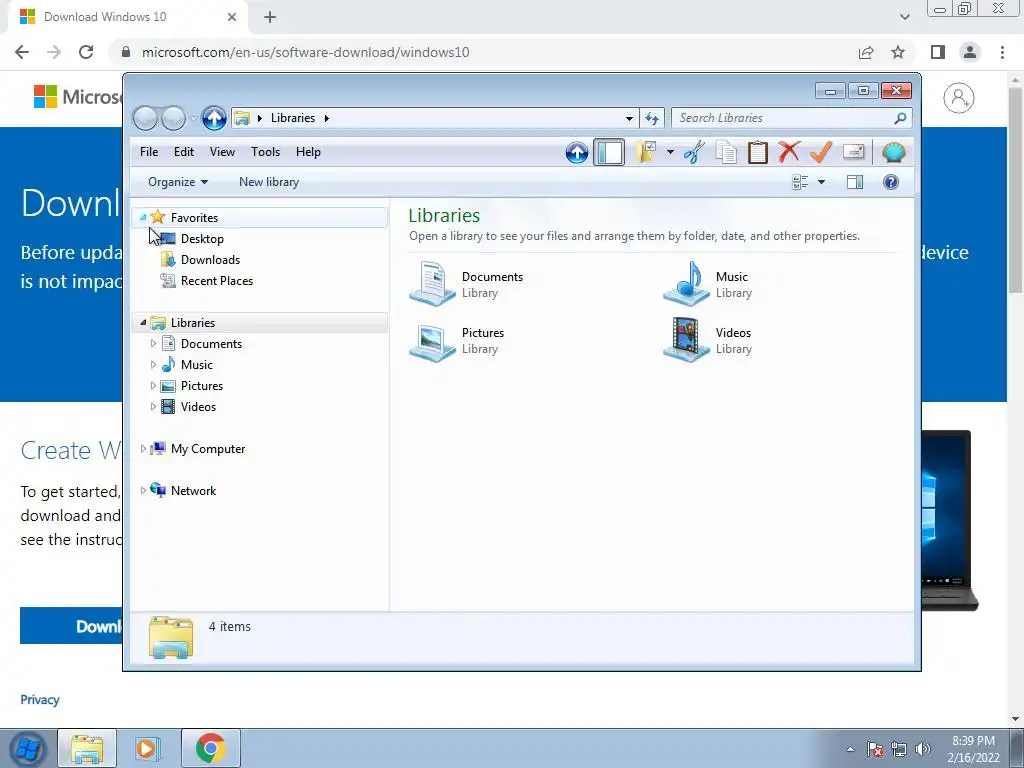Open the Chrome three-dot menu
The width and height of the screenshot is (1024, 768).
click(1002, 52)
